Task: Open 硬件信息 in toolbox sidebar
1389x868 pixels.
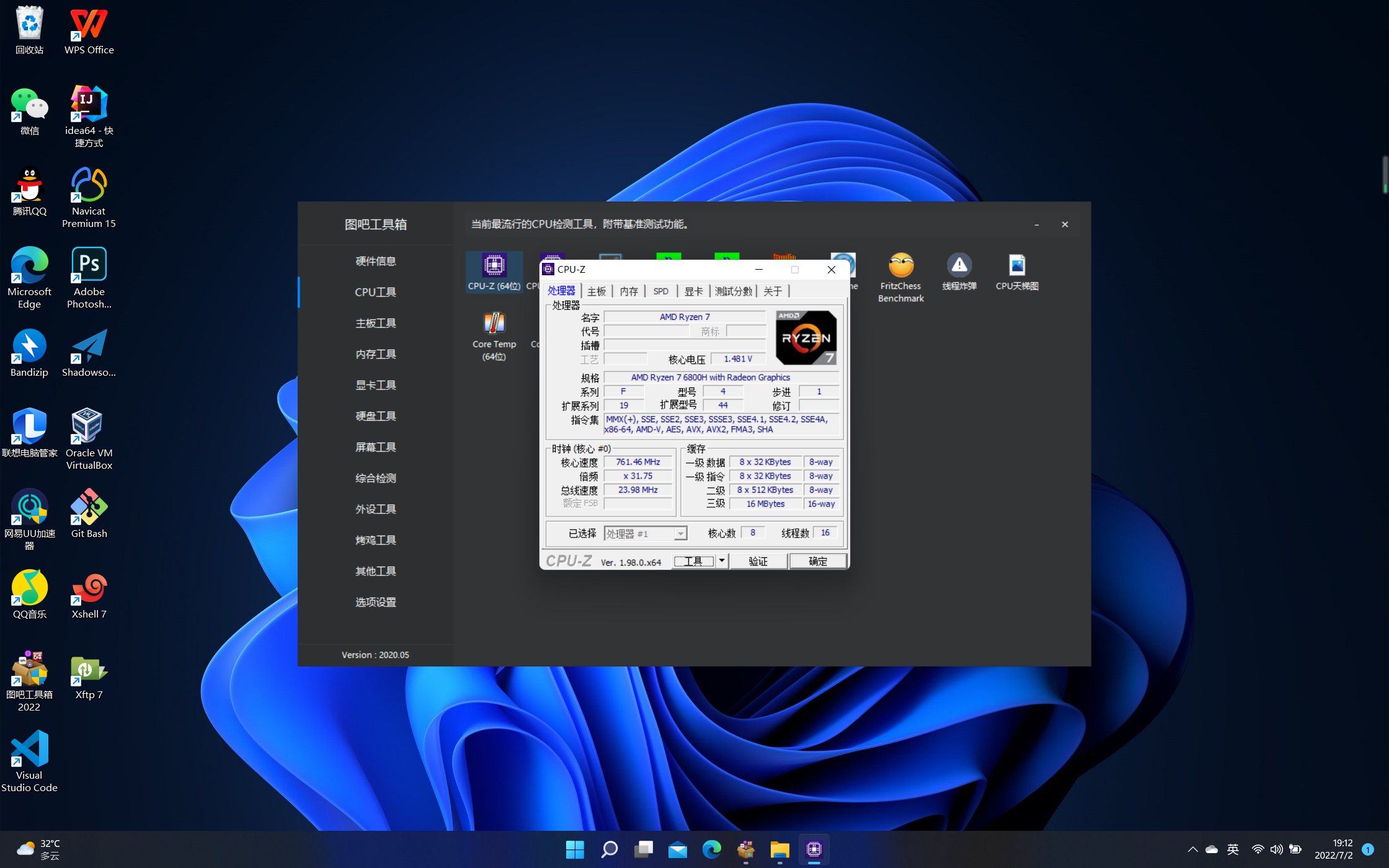Action: point(376,261)
